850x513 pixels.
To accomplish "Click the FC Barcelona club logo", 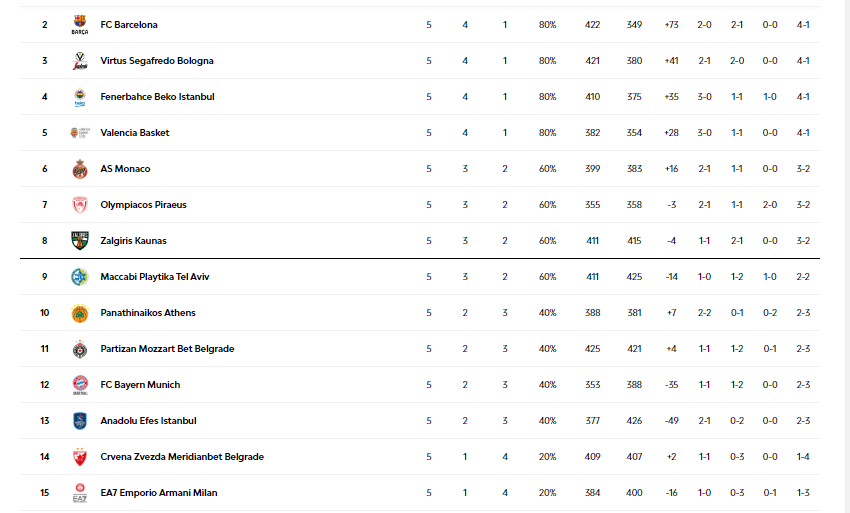I will click(x=80, y=25).
